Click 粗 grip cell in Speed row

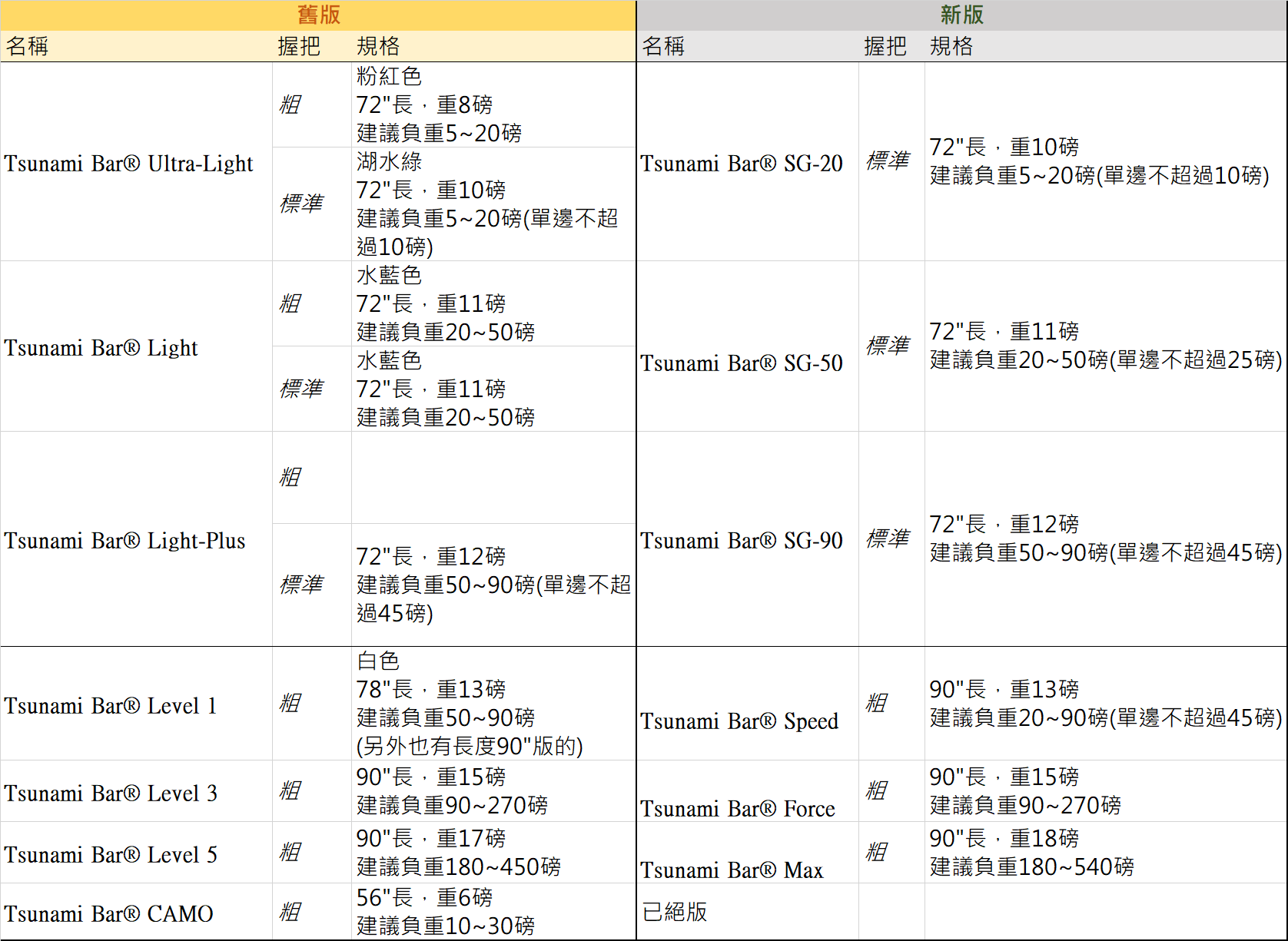pyautogui.click(x=891, y=704)
